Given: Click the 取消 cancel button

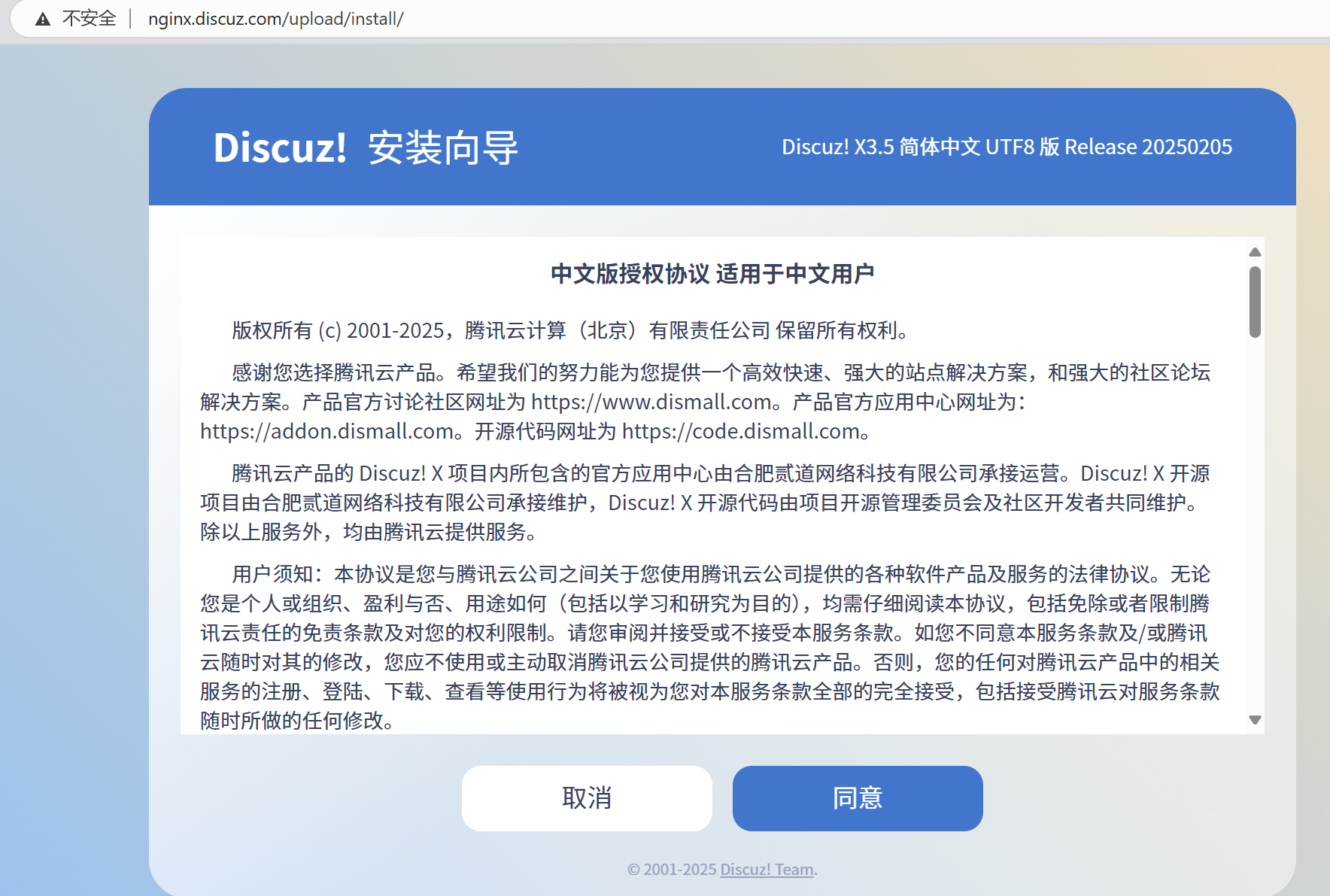Looking at the screenshot, I should (587, 798).
